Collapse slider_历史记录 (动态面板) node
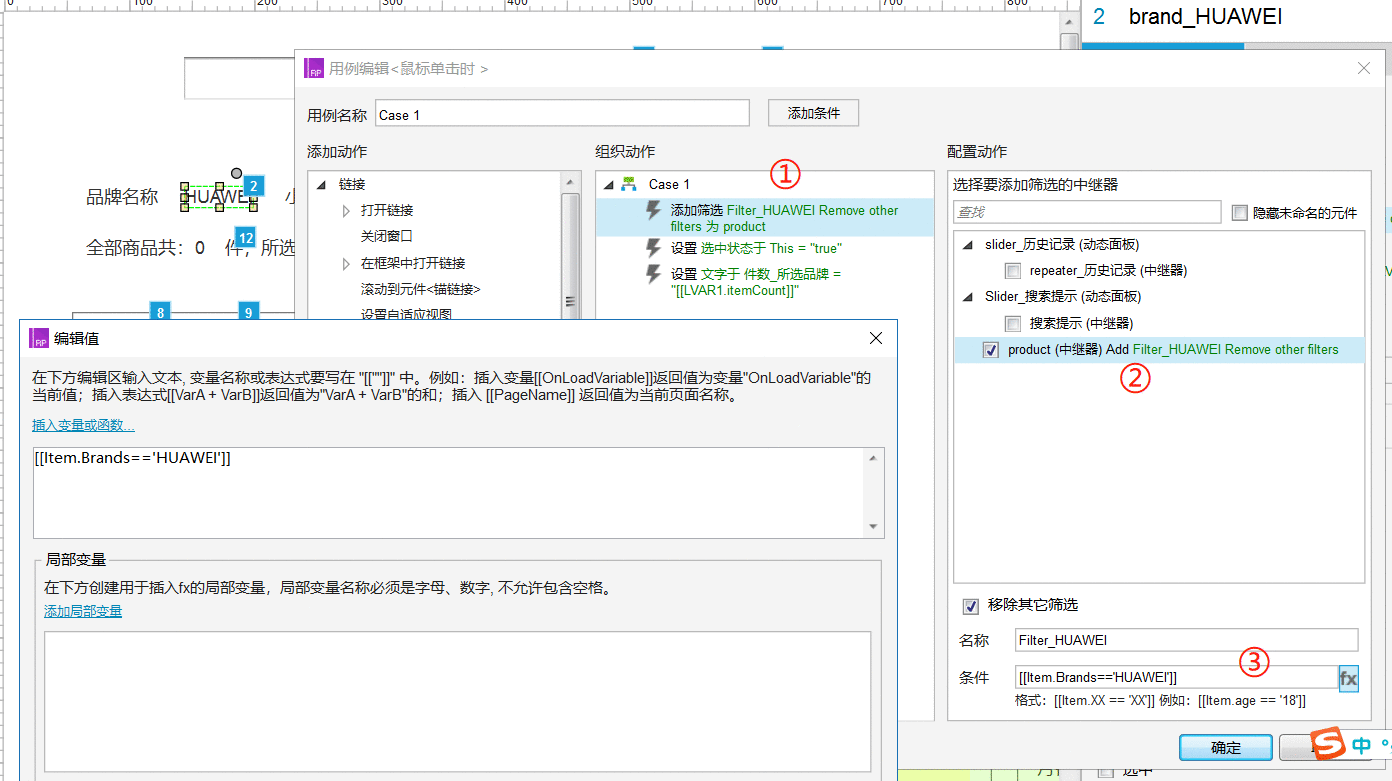The height and width of the screenshot is (781, 1392). pyautogui.click(x=967, y=244)
